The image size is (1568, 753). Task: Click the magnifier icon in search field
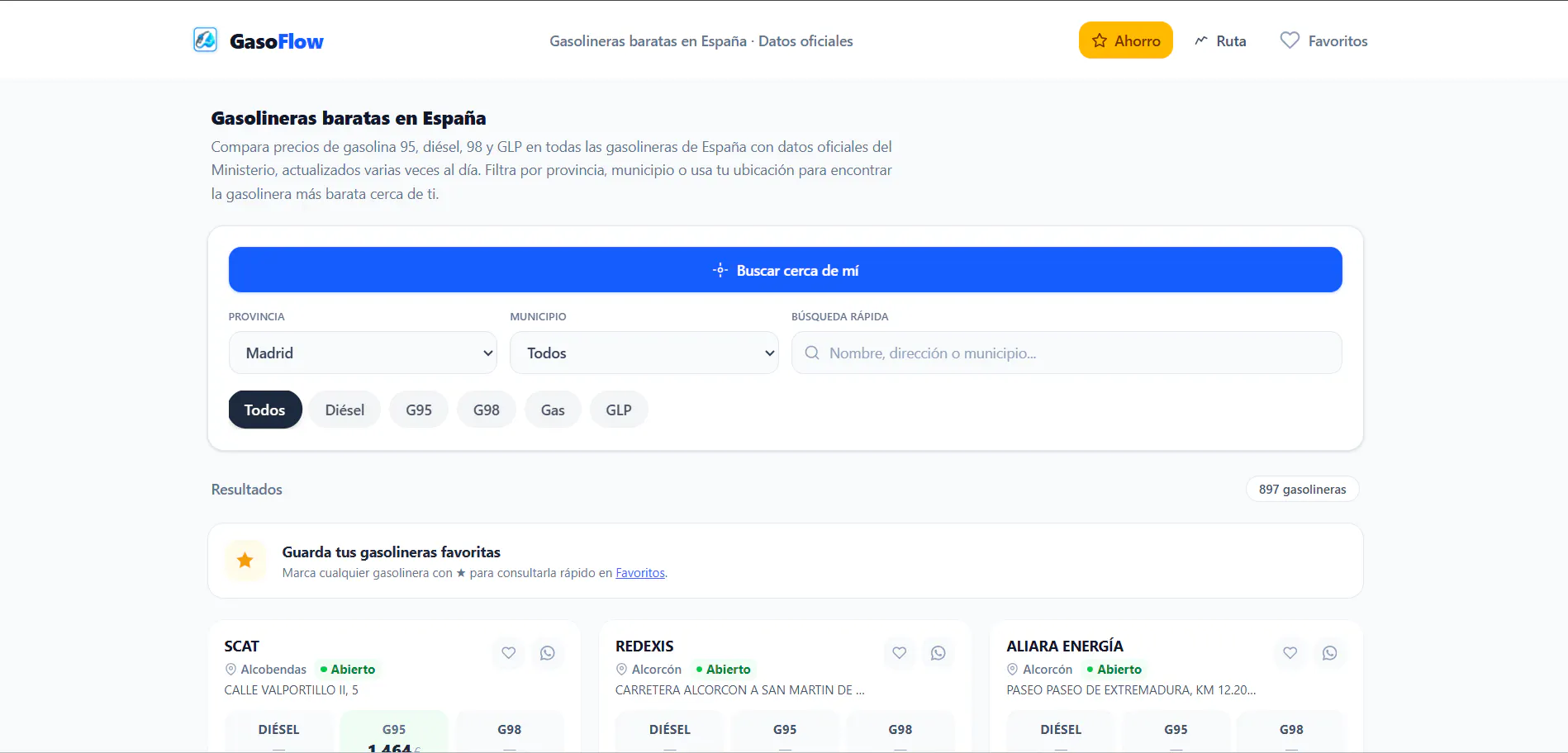[812, 353]
